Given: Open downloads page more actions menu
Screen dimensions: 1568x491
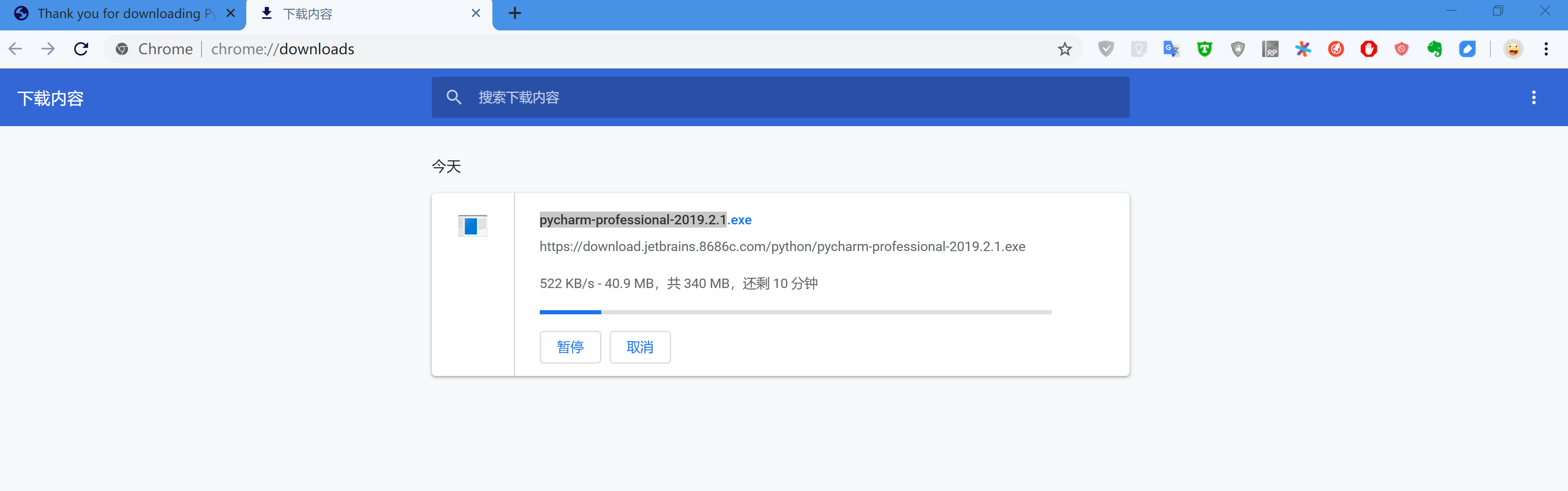Looking at the screenshot, I should coord(1534,97).
